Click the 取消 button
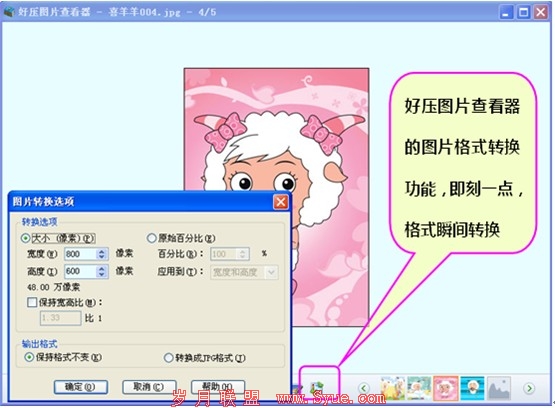The image size is (555, 408). coord(149,387)
